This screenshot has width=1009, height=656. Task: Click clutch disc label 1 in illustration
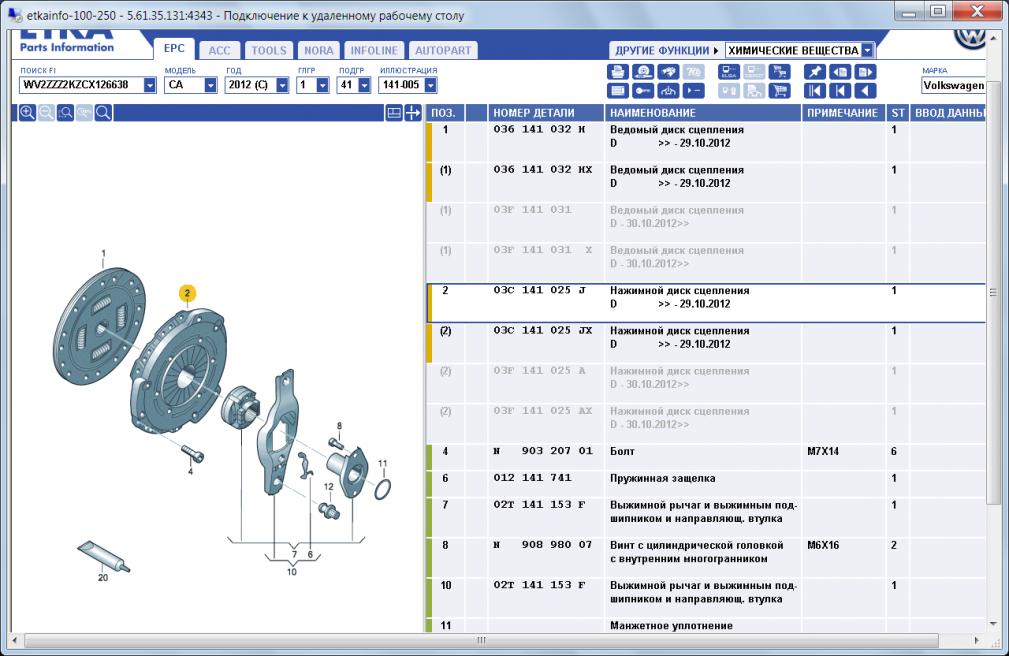coord(103,254)
